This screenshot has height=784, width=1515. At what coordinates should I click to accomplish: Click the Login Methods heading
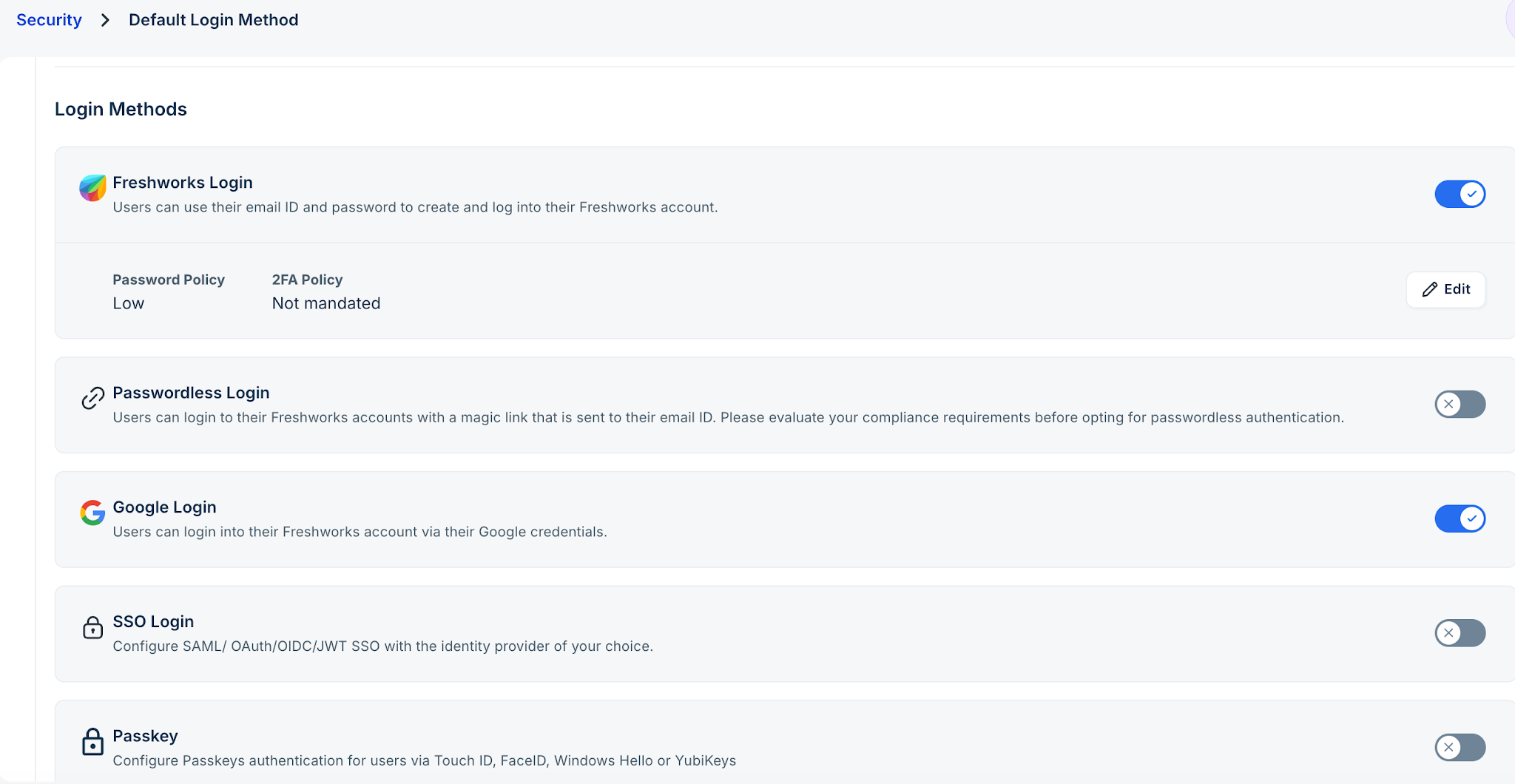(x=121, y=109)
